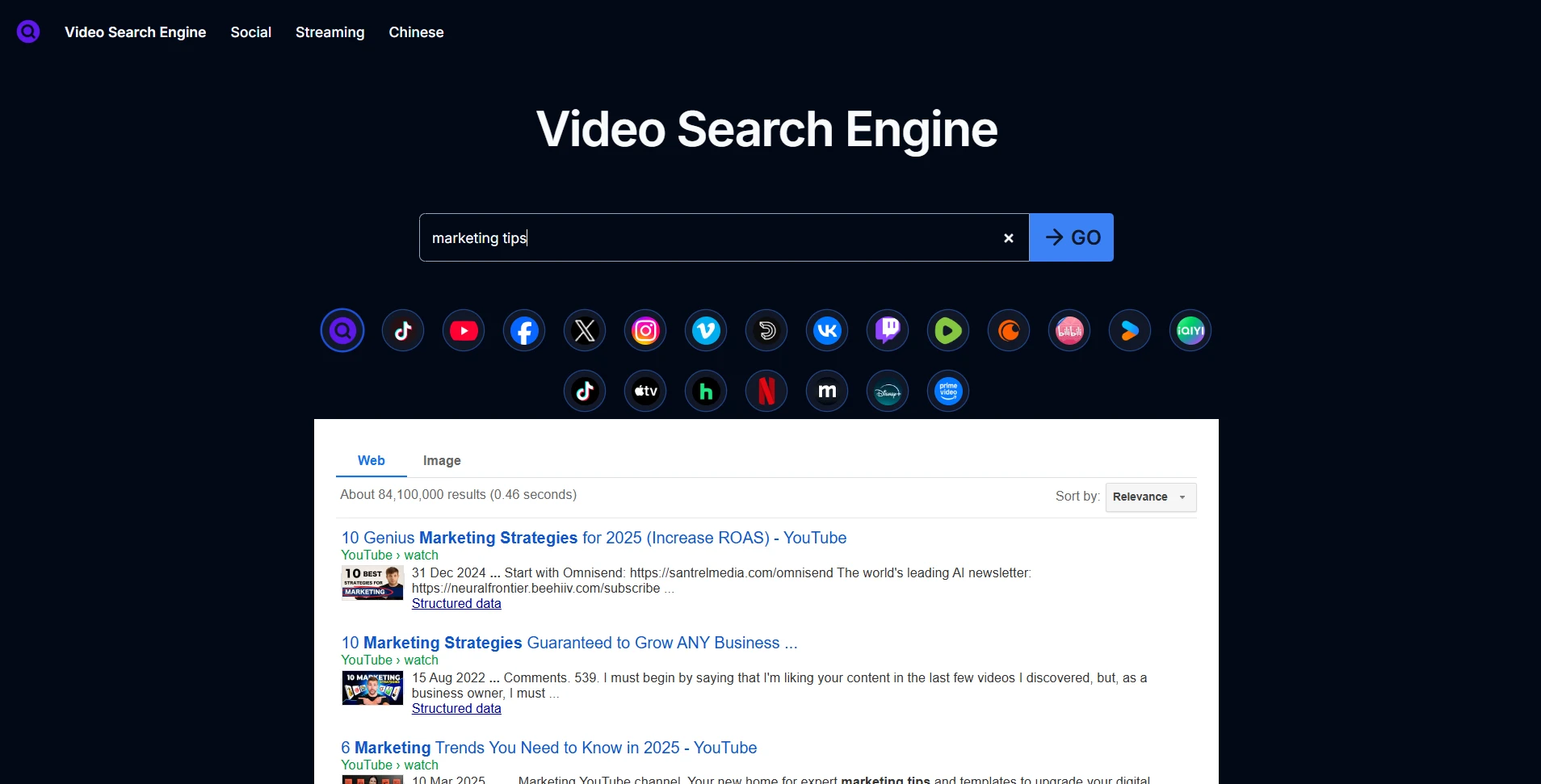Screen dimensions: 1541x784
Task: Open '6 Marketing Trends You Need' result
Action: [548, 748]
